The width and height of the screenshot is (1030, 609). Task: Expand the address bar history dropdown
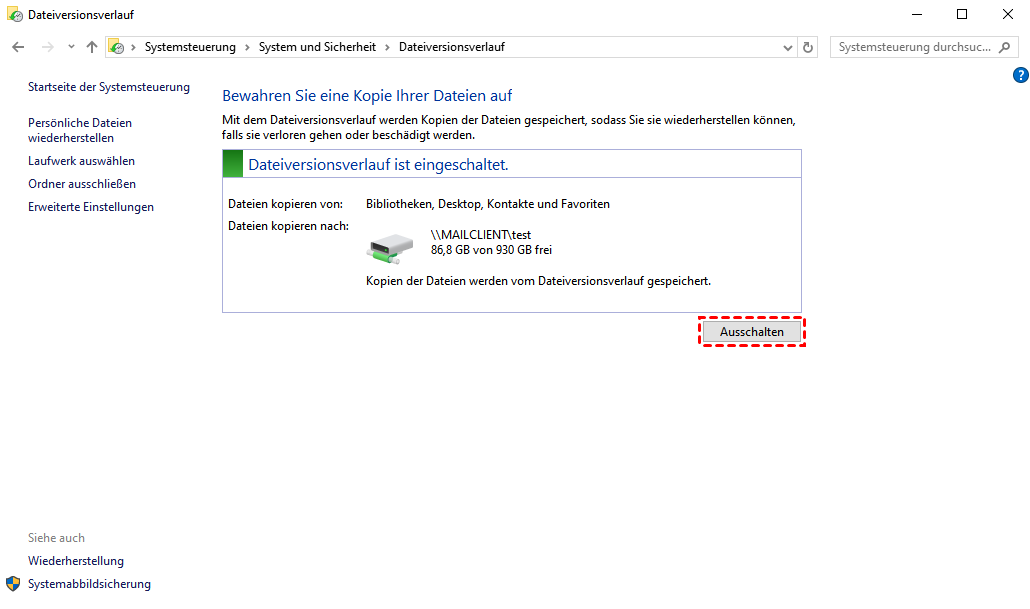click(787, 47)
